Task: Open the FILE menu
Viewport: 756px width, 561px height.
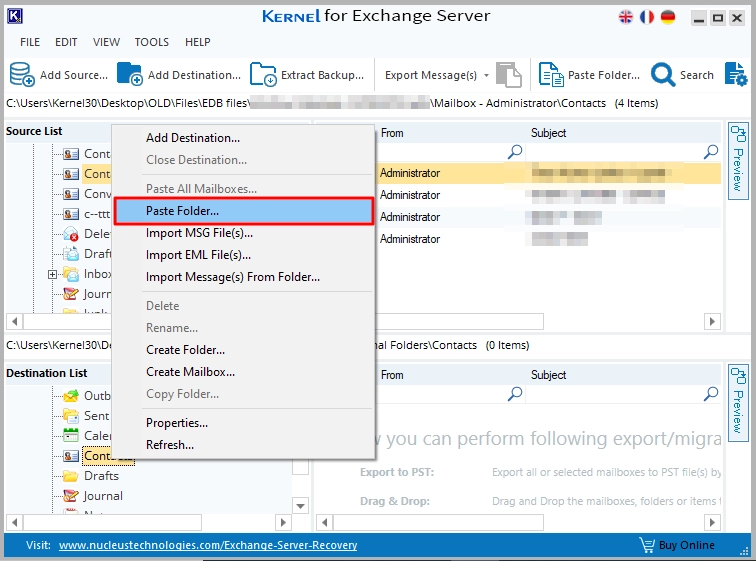Action: [30, 42]
